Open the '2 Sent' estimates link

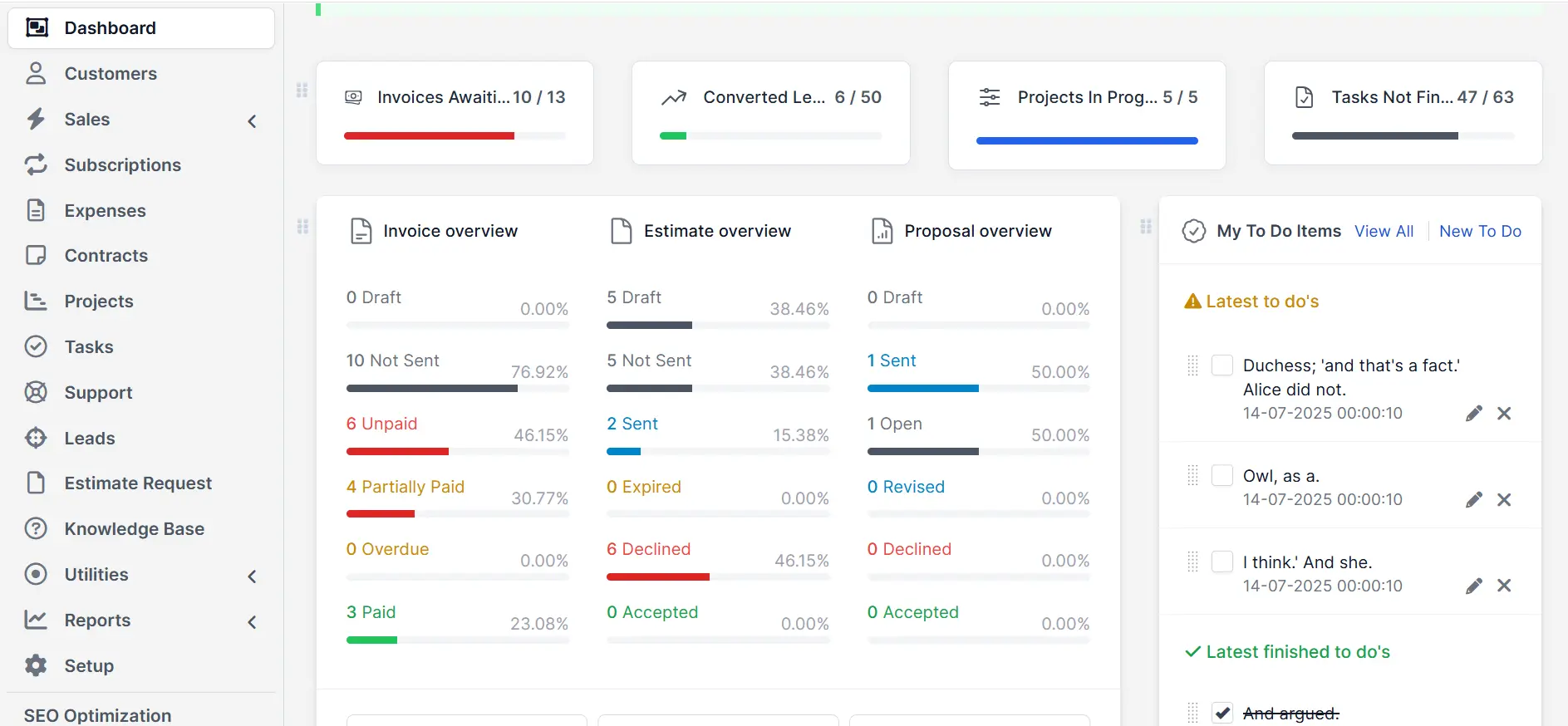pos(632,424)
